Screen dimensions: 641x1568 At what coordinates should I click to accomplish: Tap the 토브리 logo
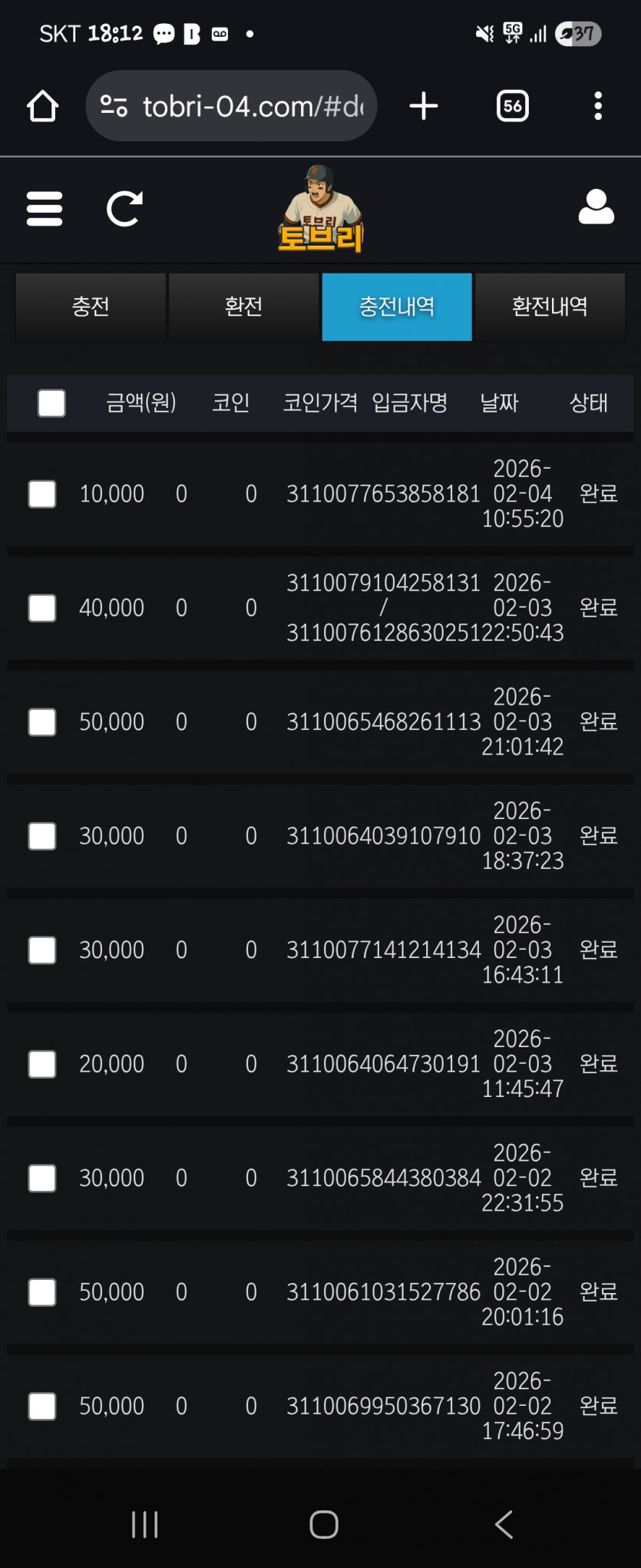321,211
